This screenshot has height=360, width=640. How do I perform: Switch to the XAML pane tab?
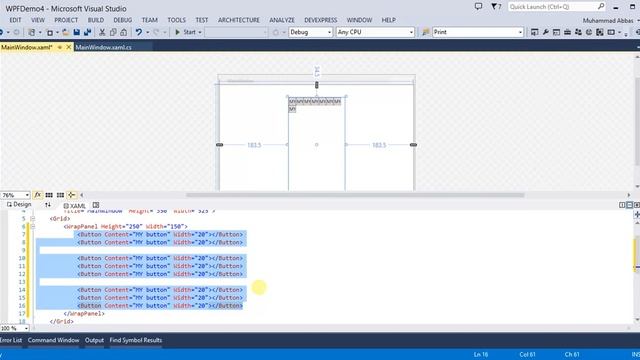pos(75,206)
